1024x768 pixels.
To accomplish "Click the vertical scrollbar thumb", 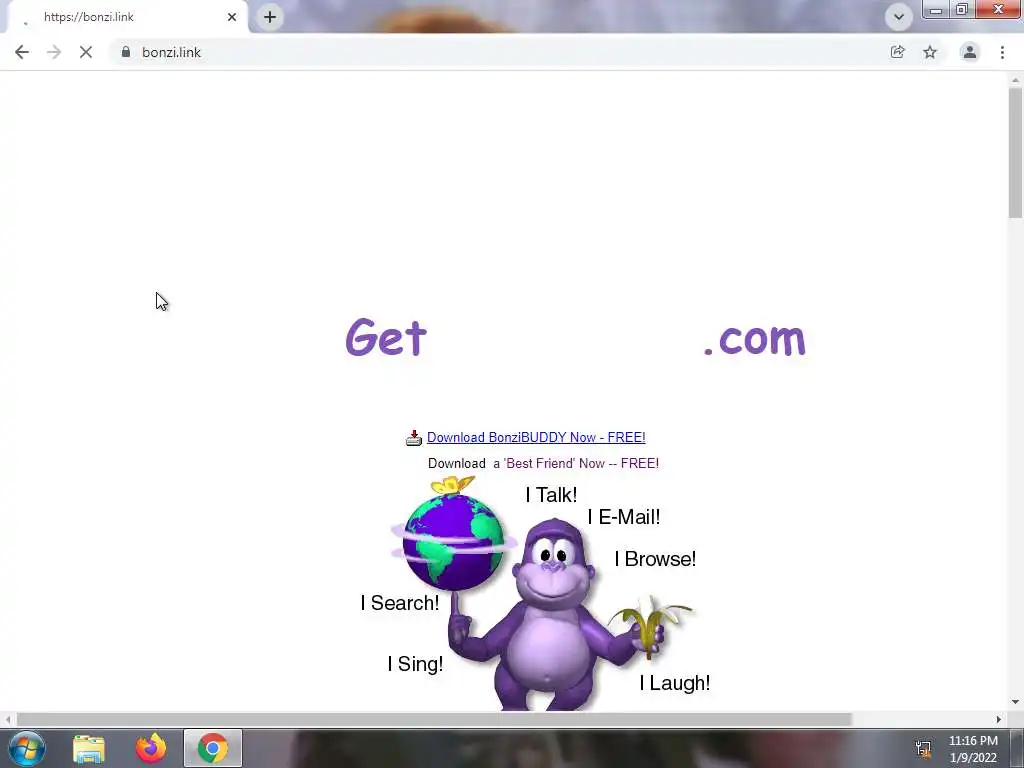I will 1016,153.
